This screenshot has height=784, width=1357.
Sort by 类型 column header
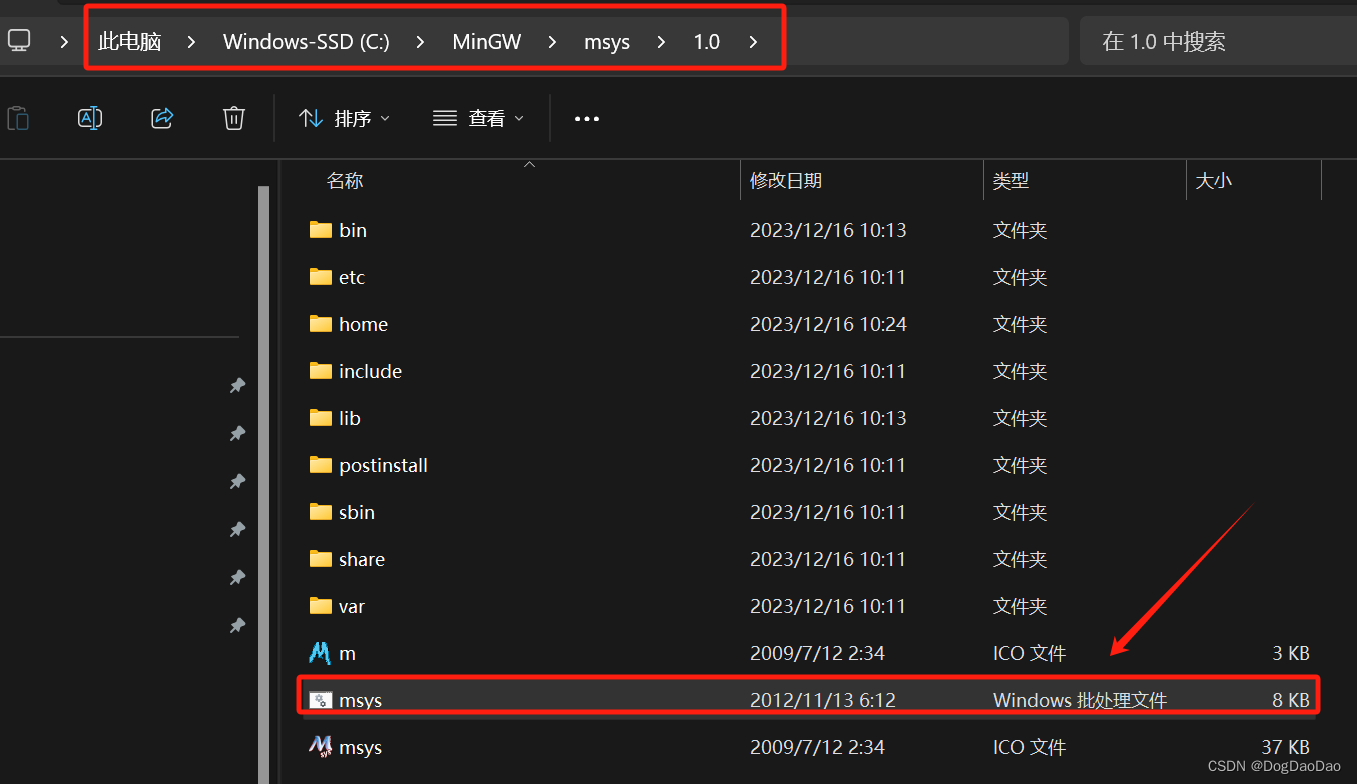1011,181
